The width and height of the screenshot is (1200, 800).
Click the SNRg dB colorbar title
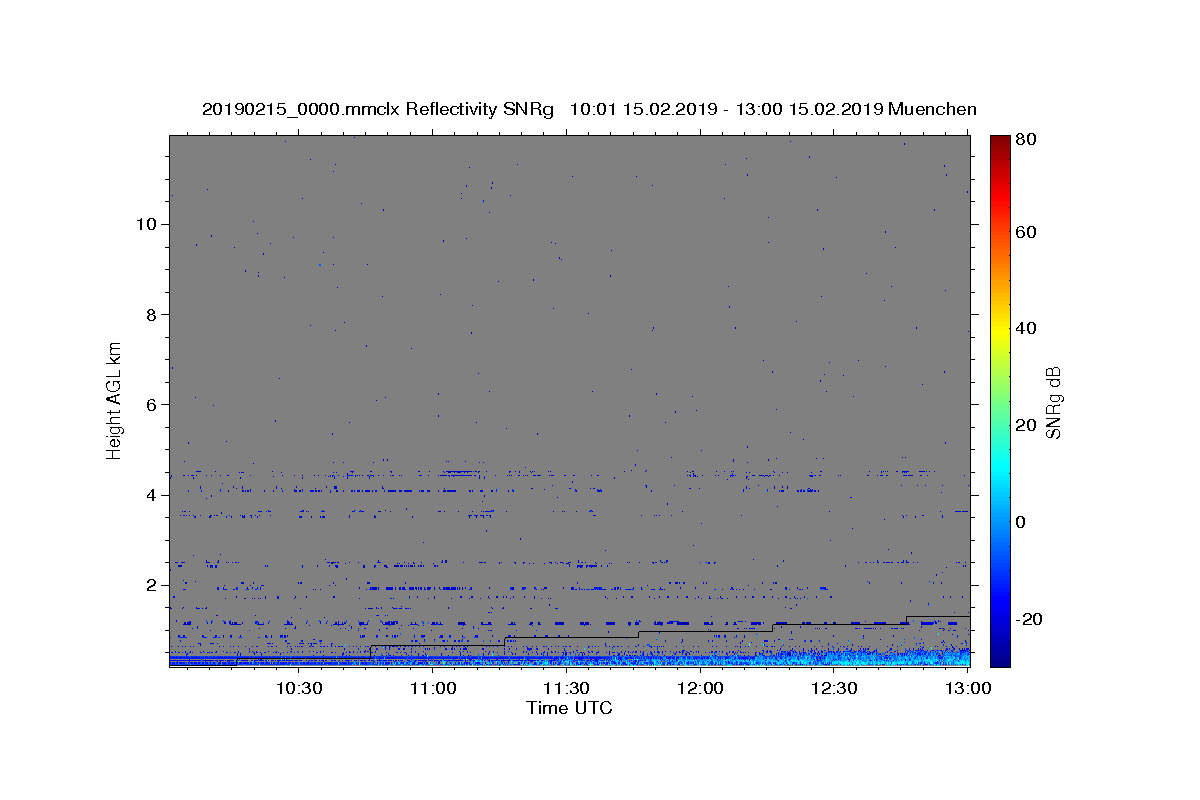[x=1053, y=402]
